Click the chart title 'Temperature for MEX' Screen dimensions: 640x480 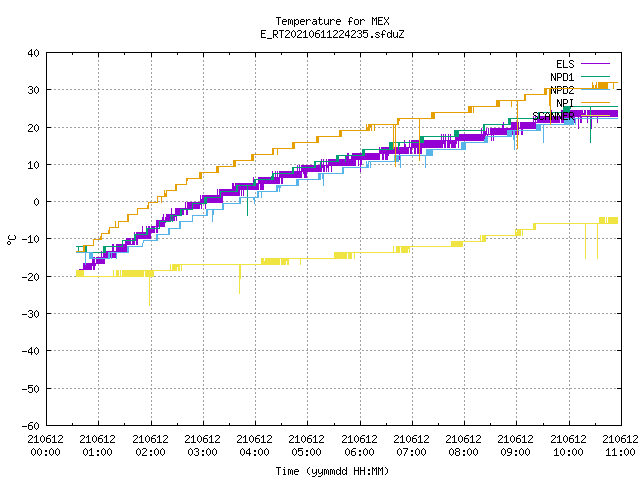pos(332,21)
